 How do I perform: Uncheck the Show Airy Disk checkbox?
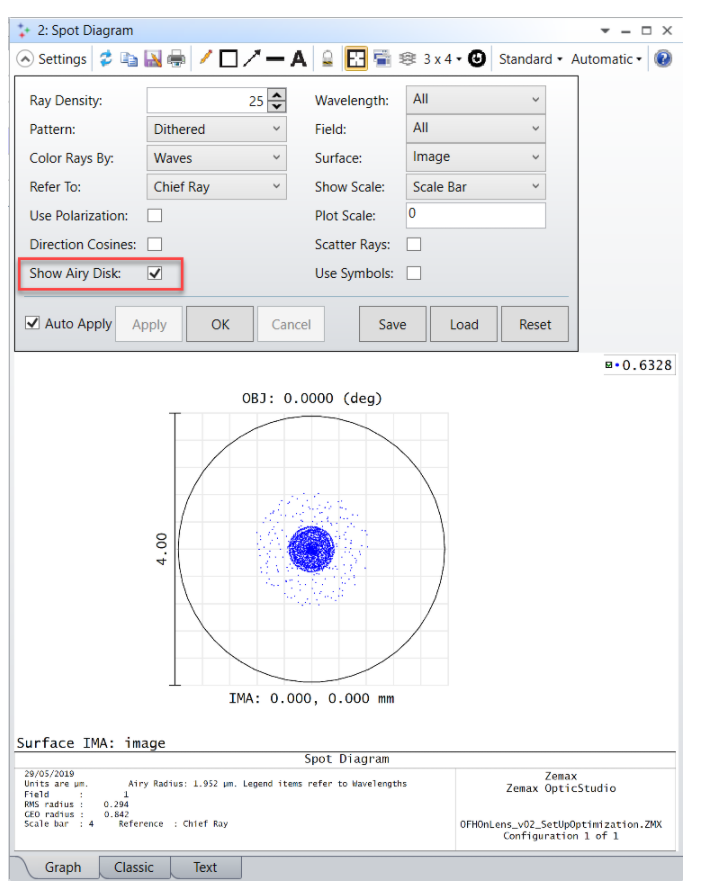pos(155,273)
